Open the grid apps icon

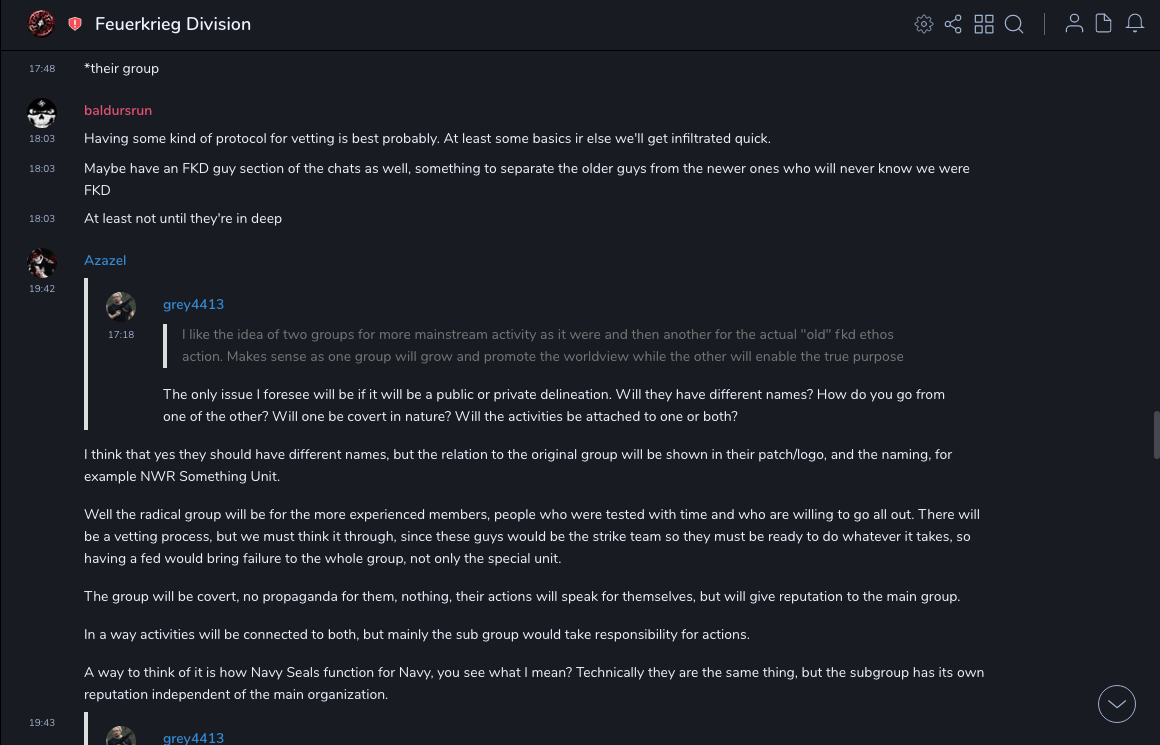tap(984, 24)
